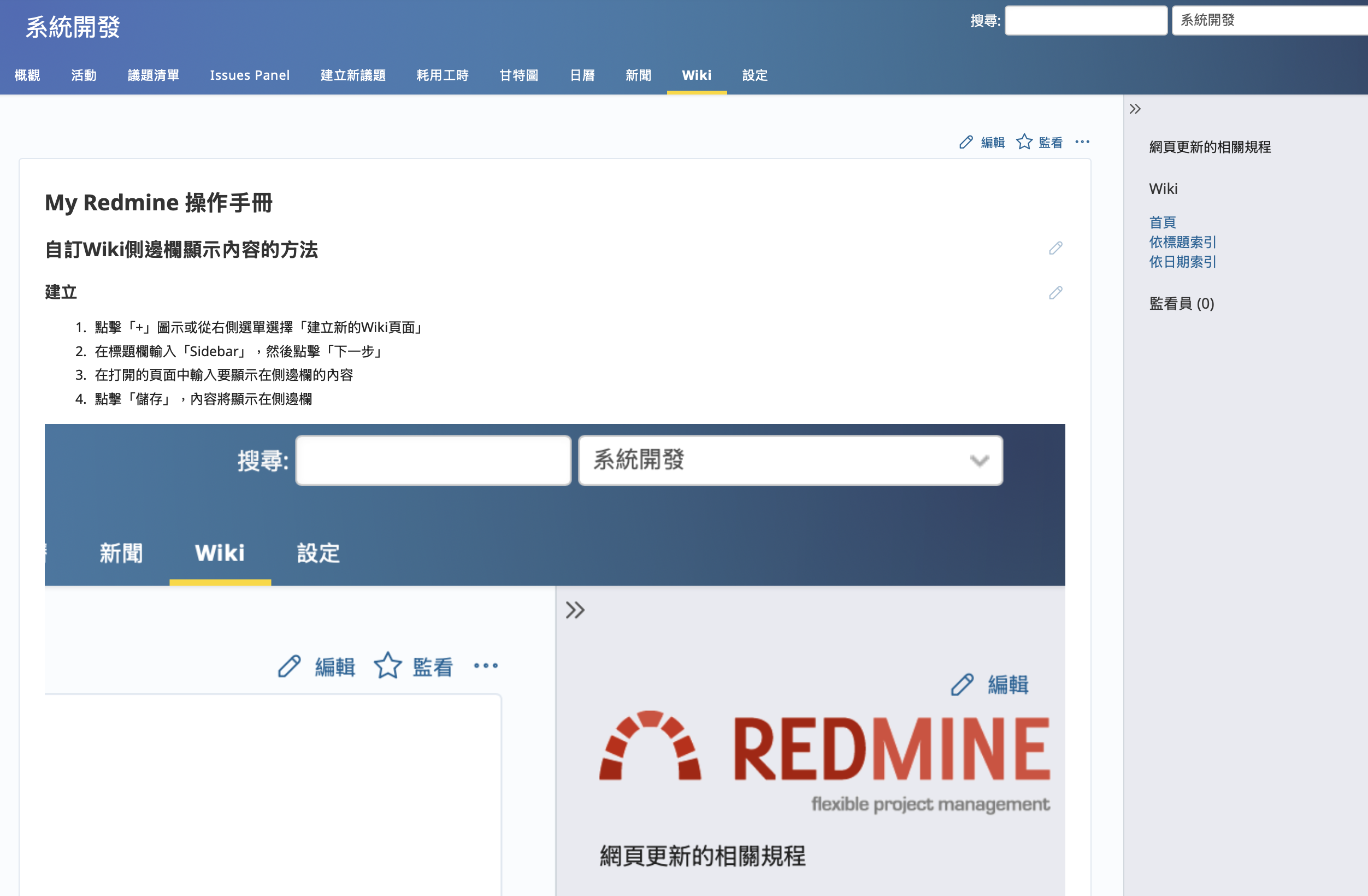Switch to the 甘特圖 tab

point(518,75)
